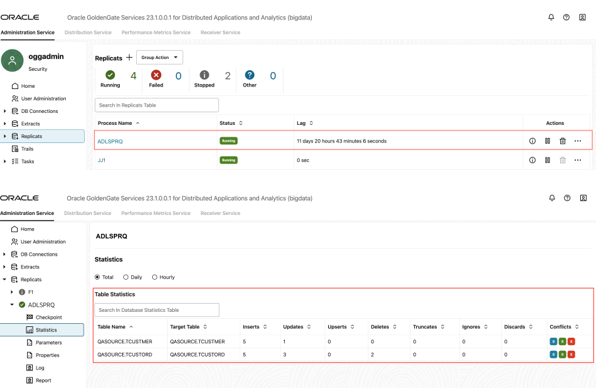Image resolution: width=613 pixels, height=388 pixels.
Task: Expand the Tasks tree arrow
Action: 5,161
